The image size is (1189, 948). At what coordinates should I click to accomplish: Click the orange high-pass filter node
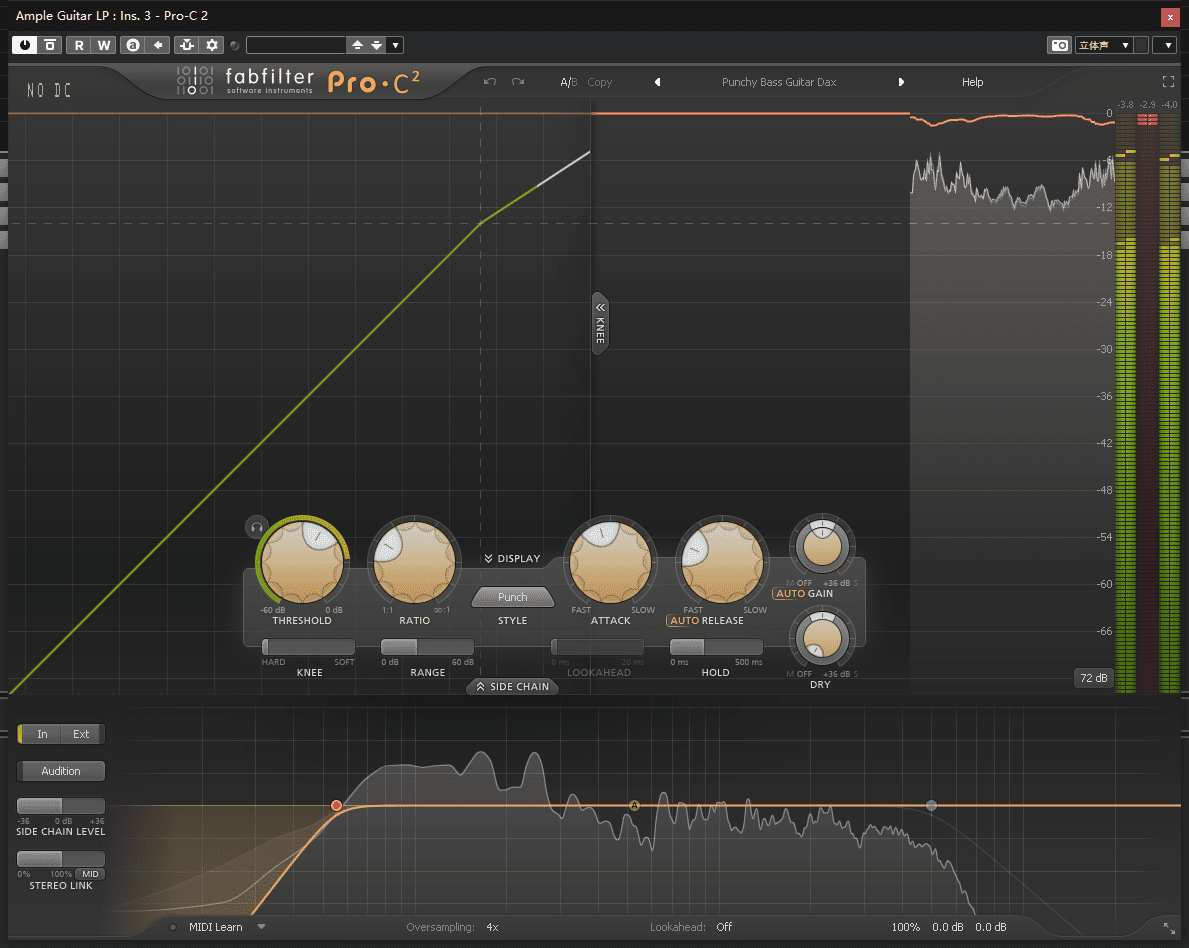pyautogui.click(x=336, y=805)
